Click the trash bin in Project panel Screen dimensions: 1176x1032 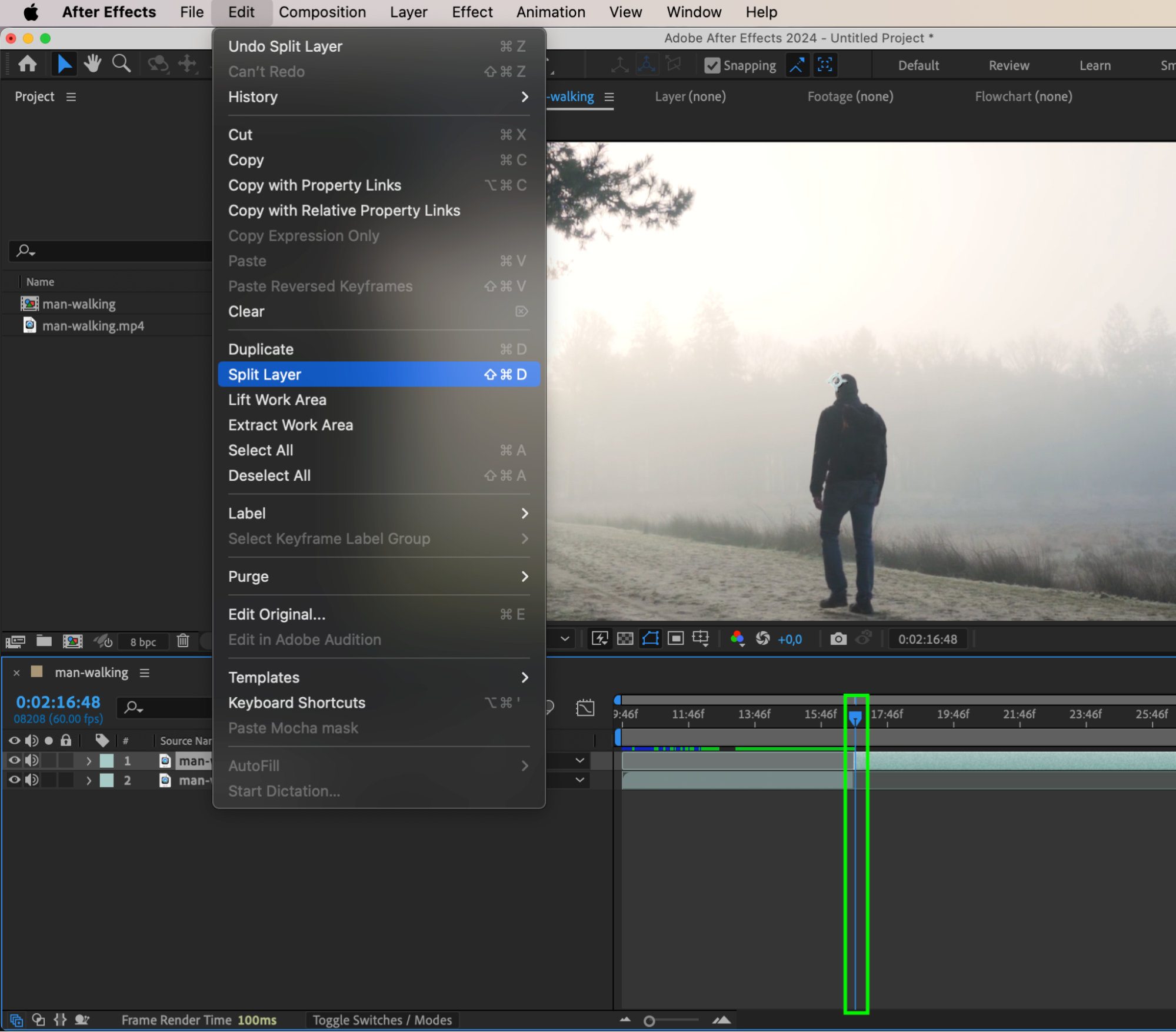point(183,641)
